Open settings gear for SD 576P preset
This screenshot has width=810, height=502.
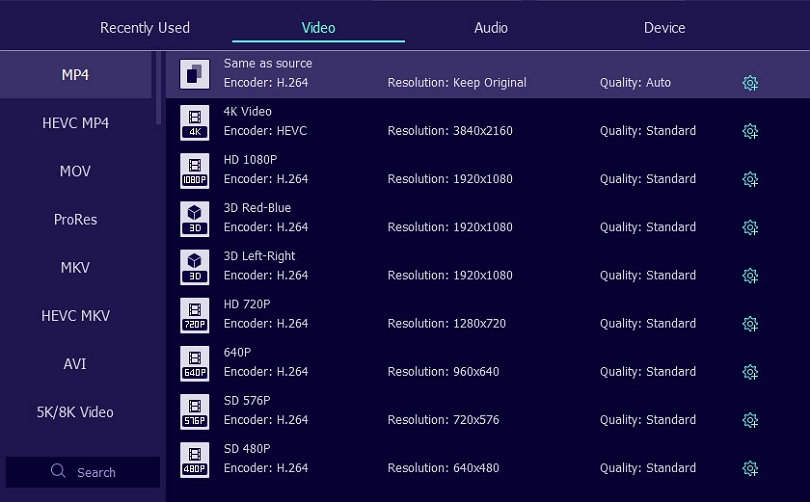[x=750, y=420]
